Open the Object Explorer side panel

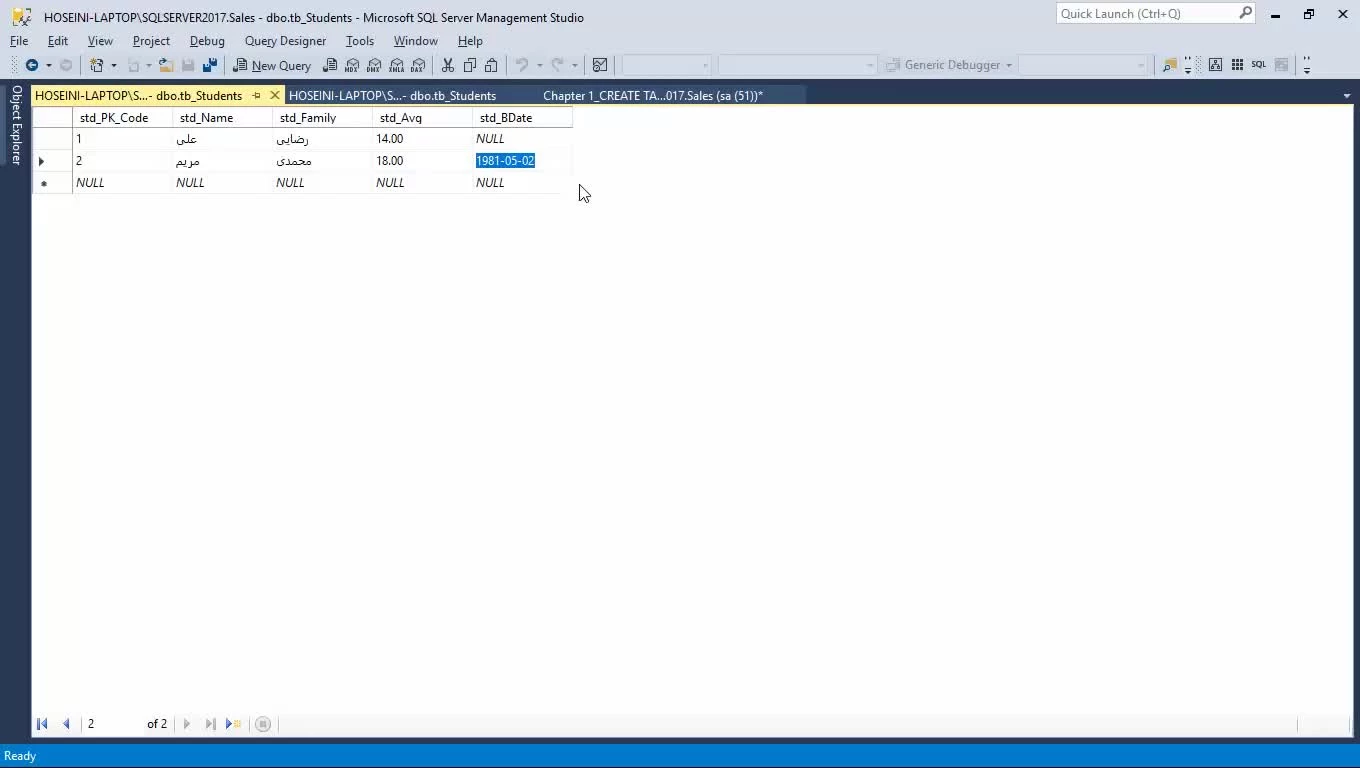[16, 125]
